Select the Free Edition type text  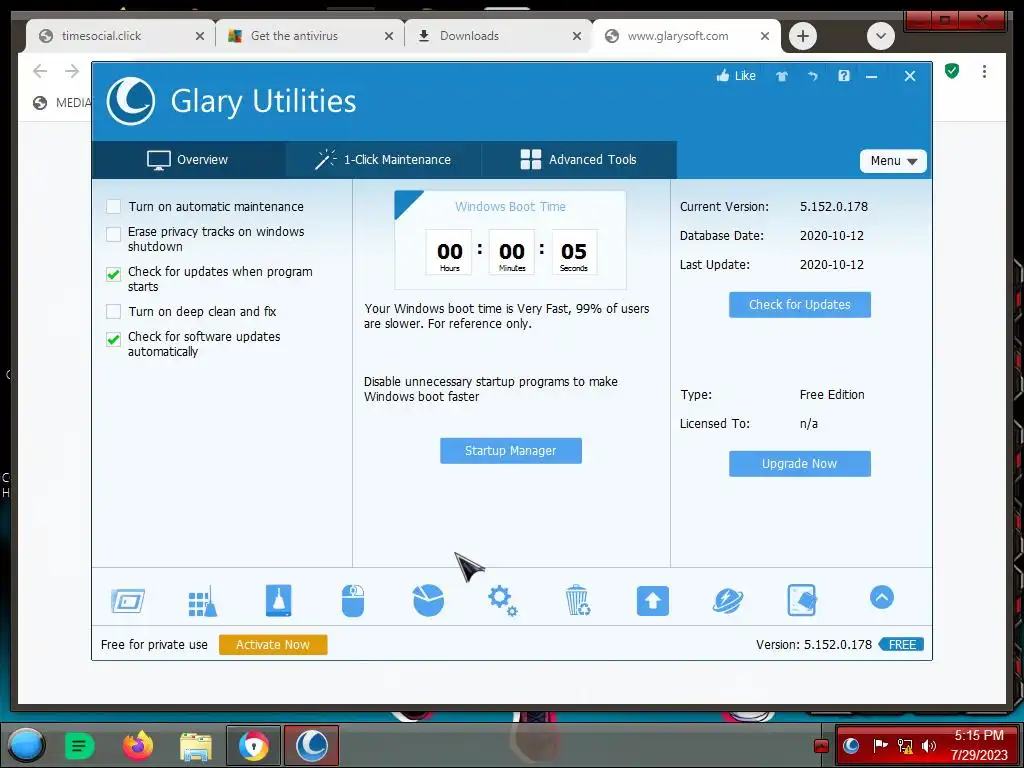click(832, 394)
